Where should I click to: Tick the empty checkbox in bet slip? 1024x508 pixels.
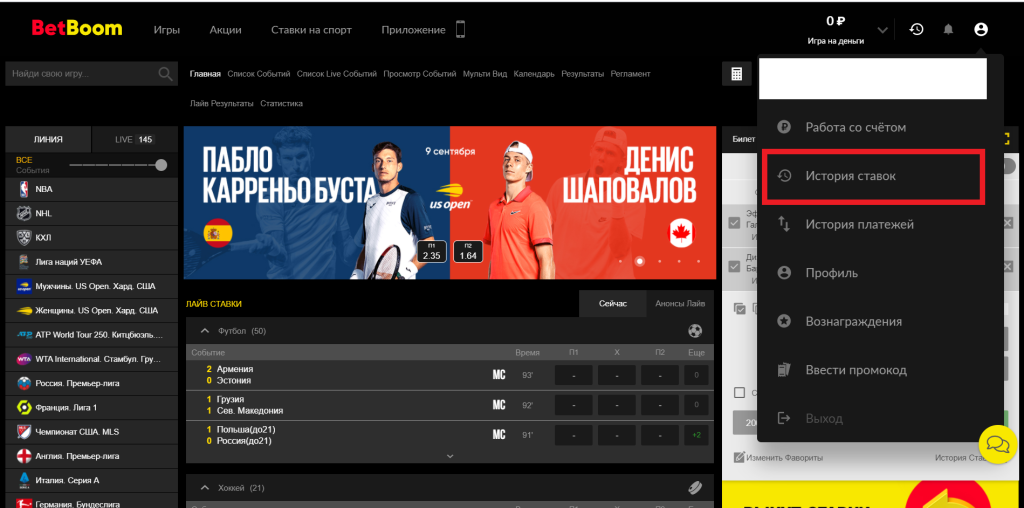click(x=739, y=393)
